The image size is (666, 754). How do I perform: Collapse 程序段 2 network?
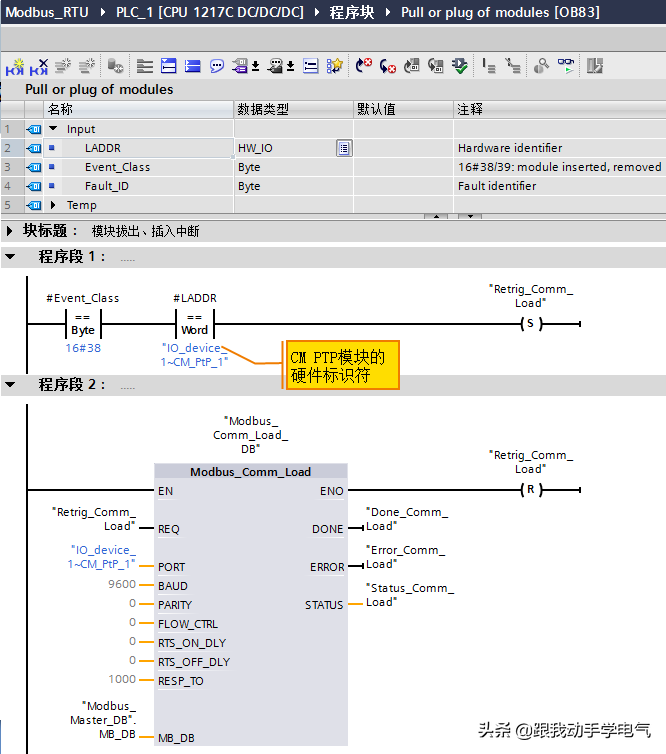(x=10, y=385)
